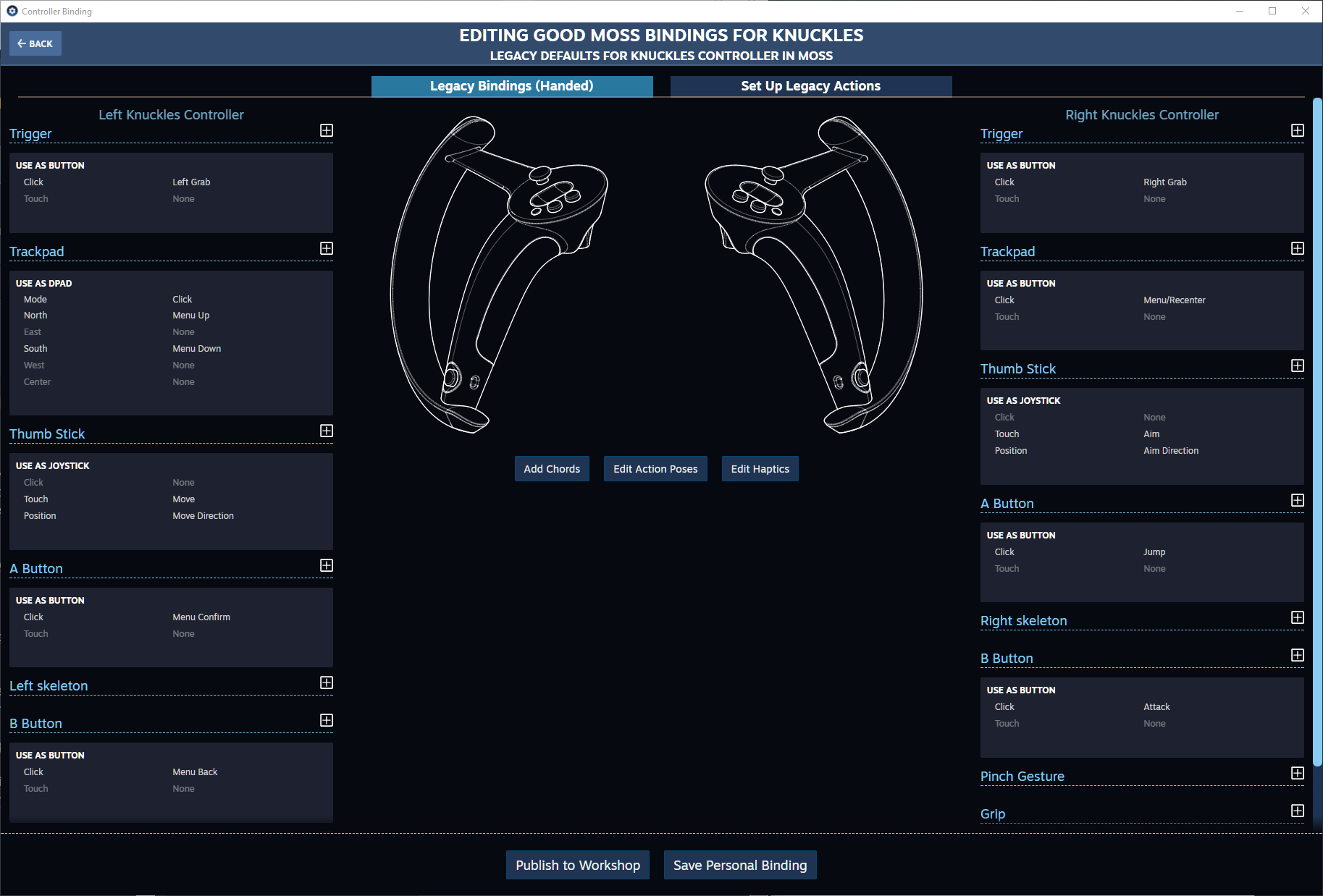Viewport: 1323px width, 896px height.
Task: Click the plus icon beside right Trigger
Action: pos(1298,130)
